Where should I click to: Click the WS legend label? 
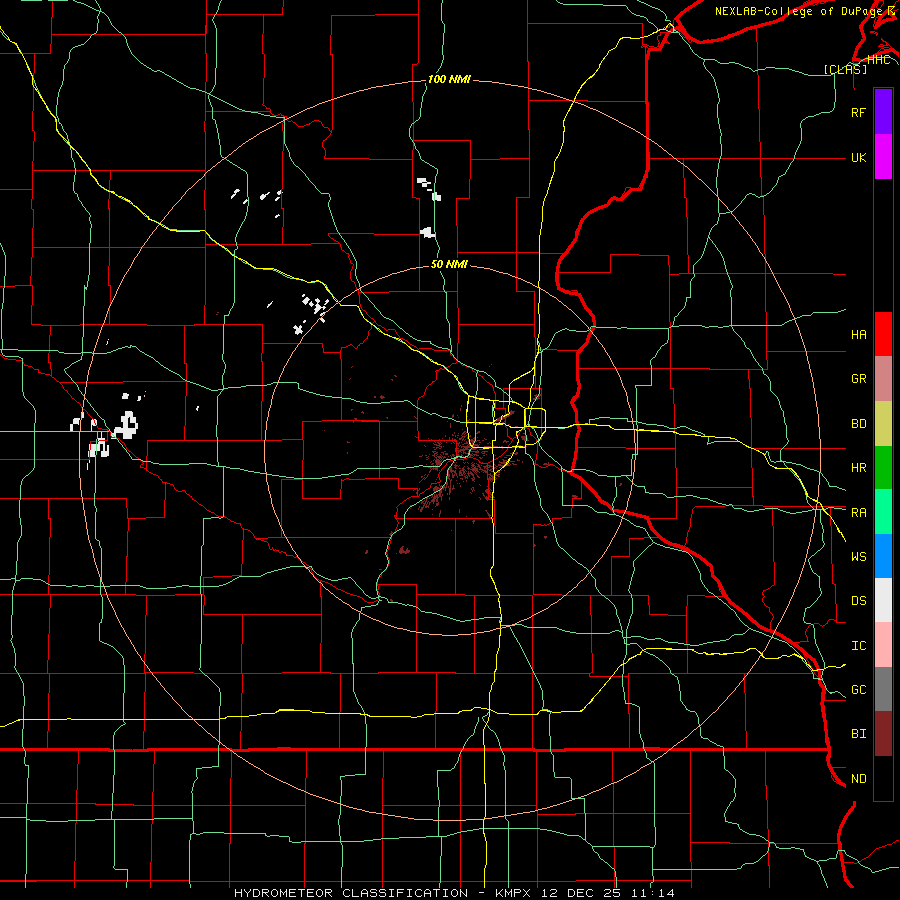[x=858, y=556]
